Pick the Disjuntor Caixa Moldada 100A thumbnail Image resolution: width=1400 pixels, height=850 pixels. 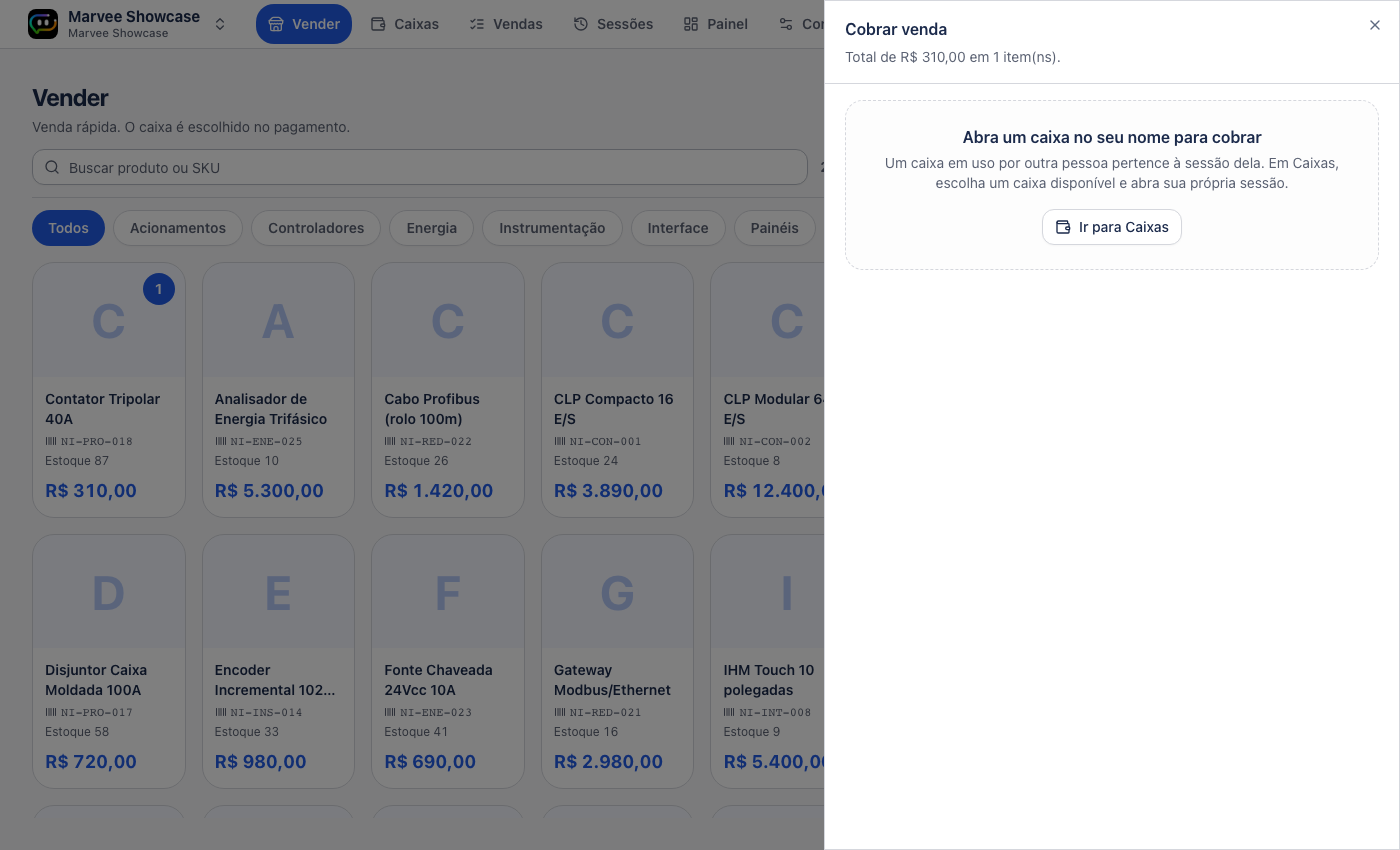109,592
